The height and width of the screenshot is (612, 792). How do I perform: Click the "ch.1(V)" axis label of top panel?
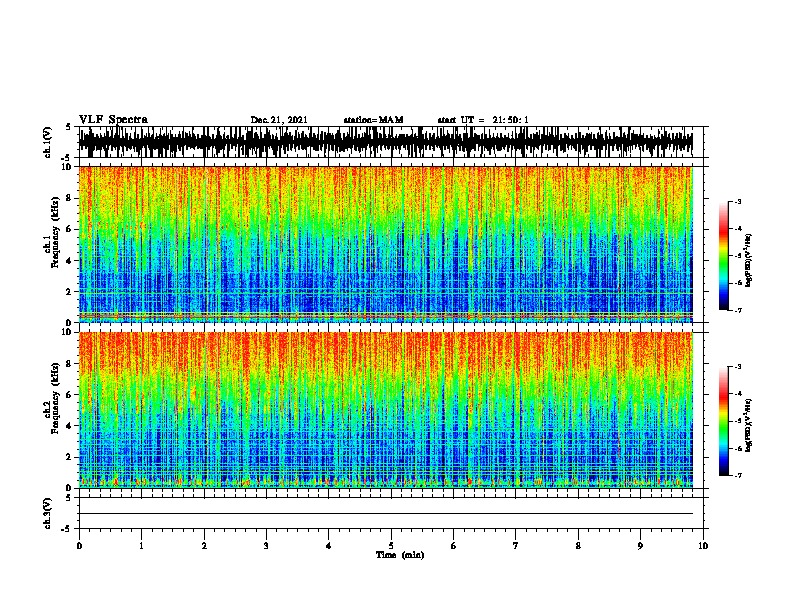[48, 142]
